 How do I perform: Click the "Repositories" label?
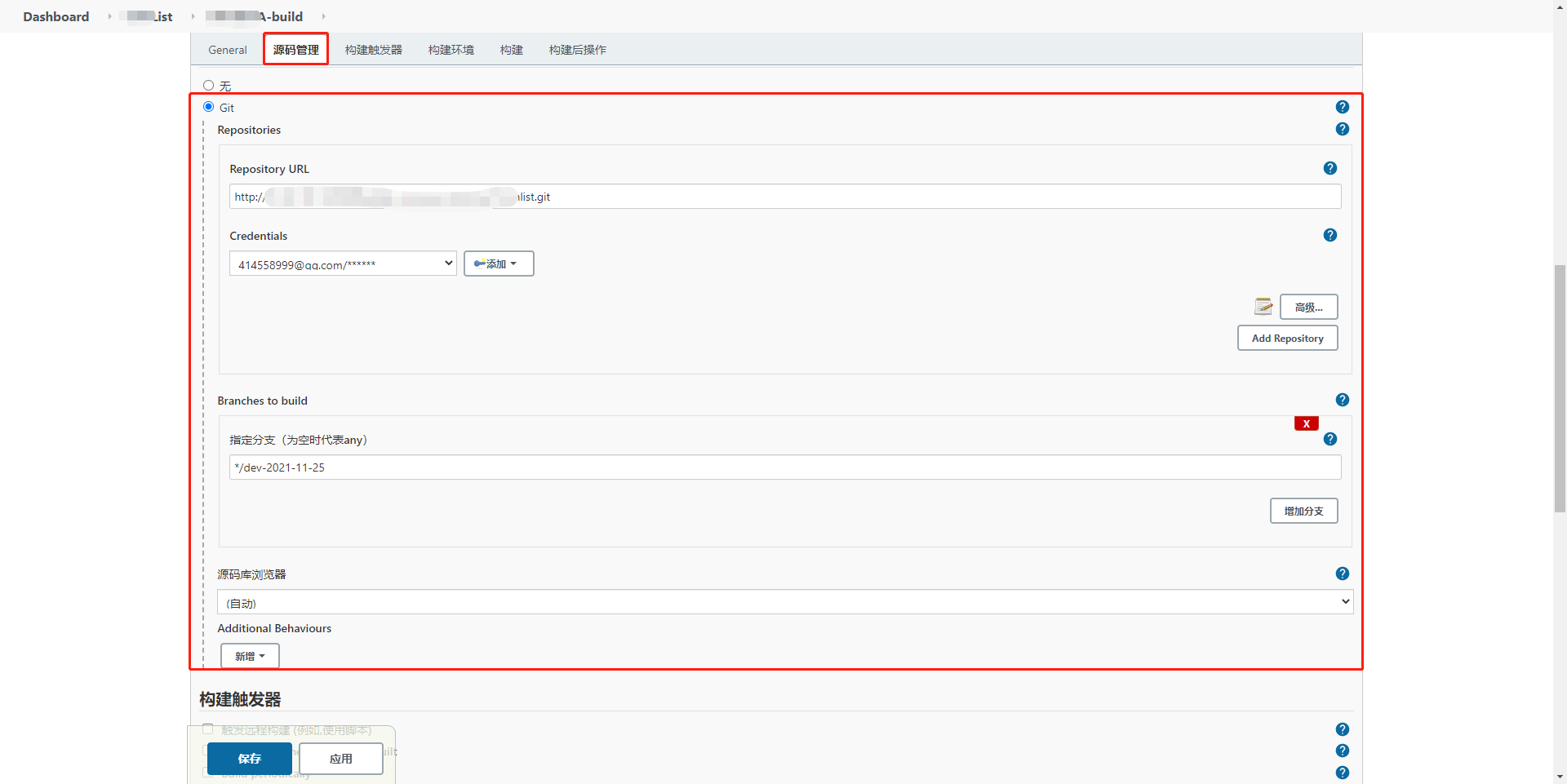(x=249, y=130)
